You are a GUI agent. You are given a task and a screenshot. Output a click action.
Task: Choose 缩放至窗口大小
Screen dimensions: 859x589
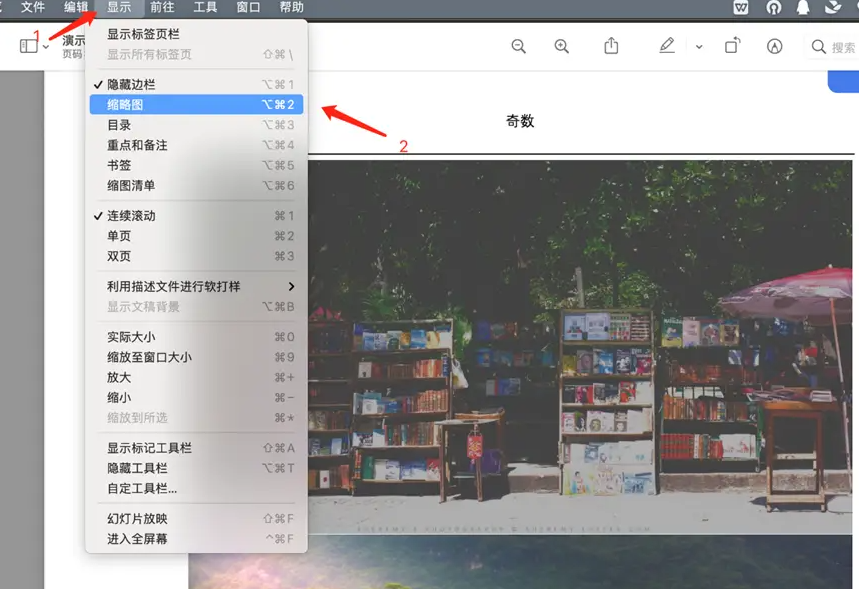point(196,357)
